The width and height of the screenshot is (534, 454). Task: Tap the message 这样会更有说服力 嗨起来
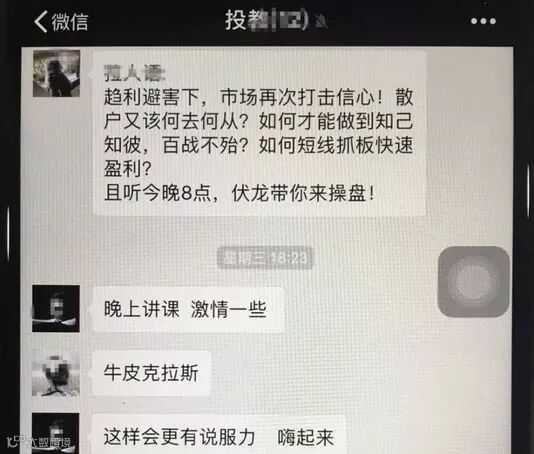[x=220, y=434]
